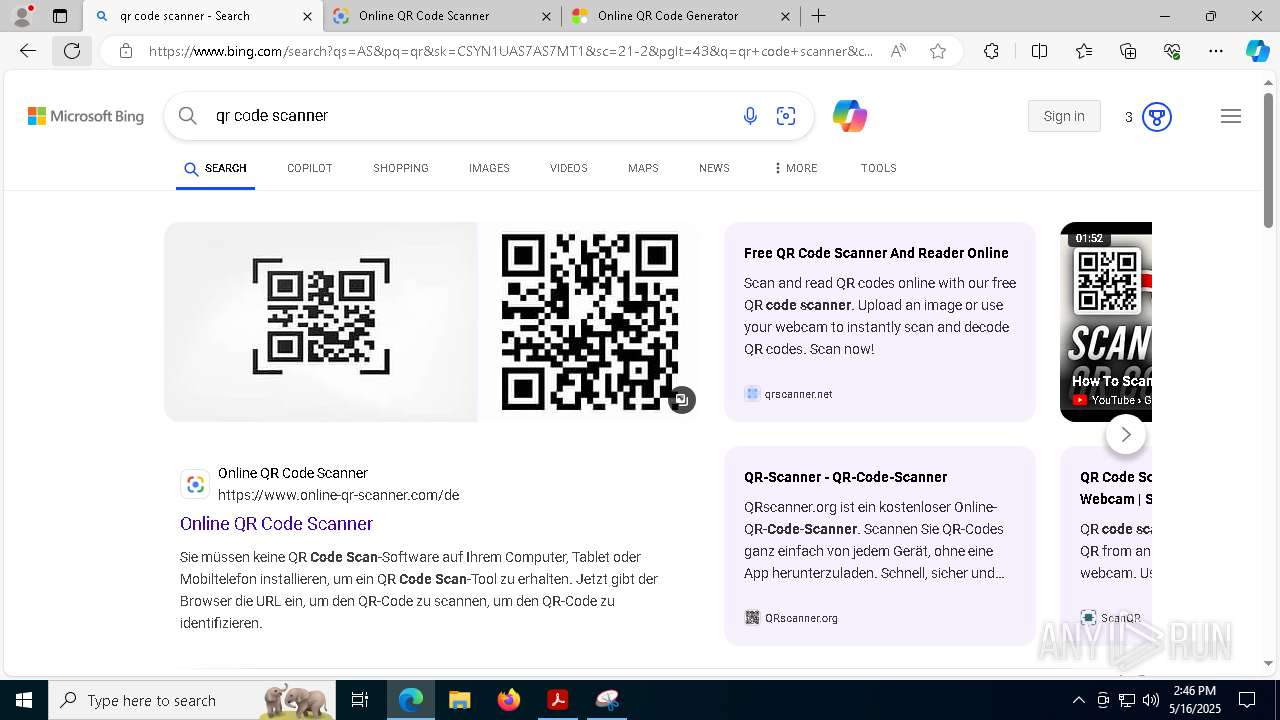This screenshot has width=1280, height=720.
Task: Refresh the Bing search page
Action: (x=72, y=51)
